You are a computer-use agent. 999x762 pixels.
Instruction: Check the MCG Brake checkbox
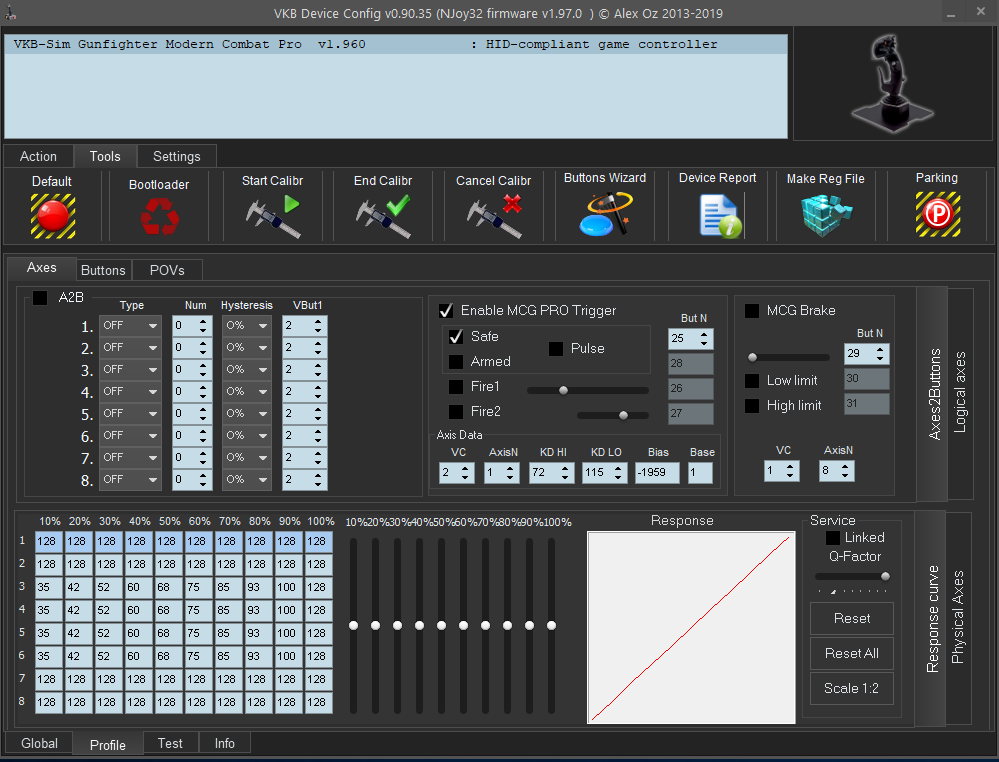752,311
